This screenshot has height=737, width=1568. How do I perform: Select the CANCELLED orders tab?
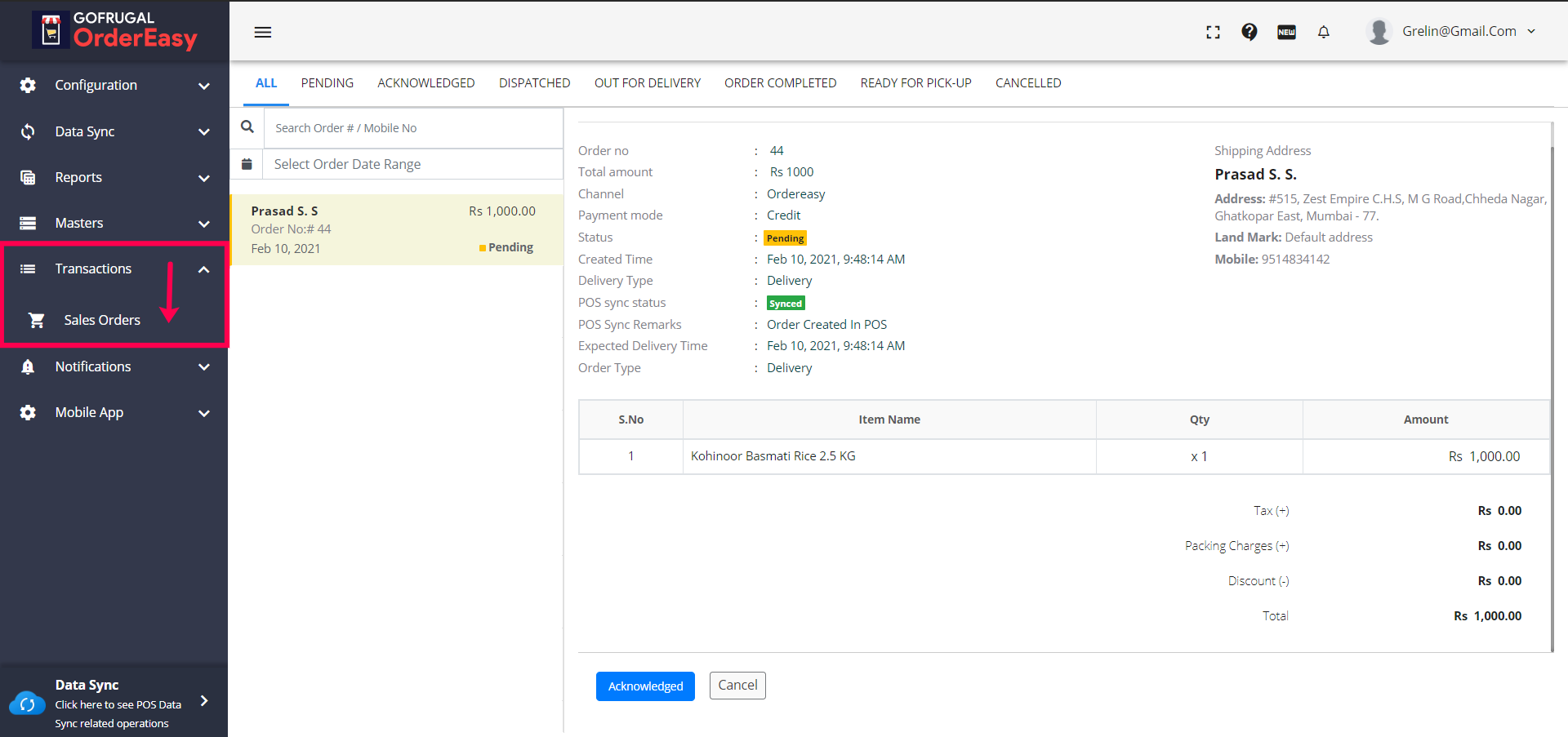[1027, 83]
